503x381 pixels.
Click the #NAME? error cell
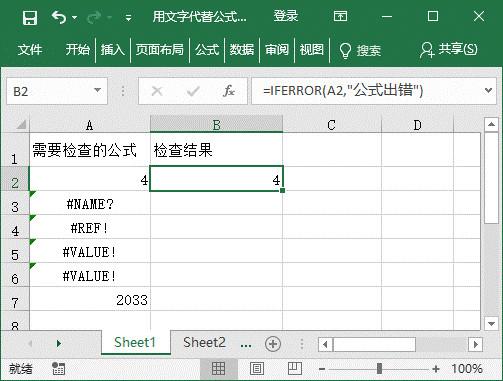(90, 203)
